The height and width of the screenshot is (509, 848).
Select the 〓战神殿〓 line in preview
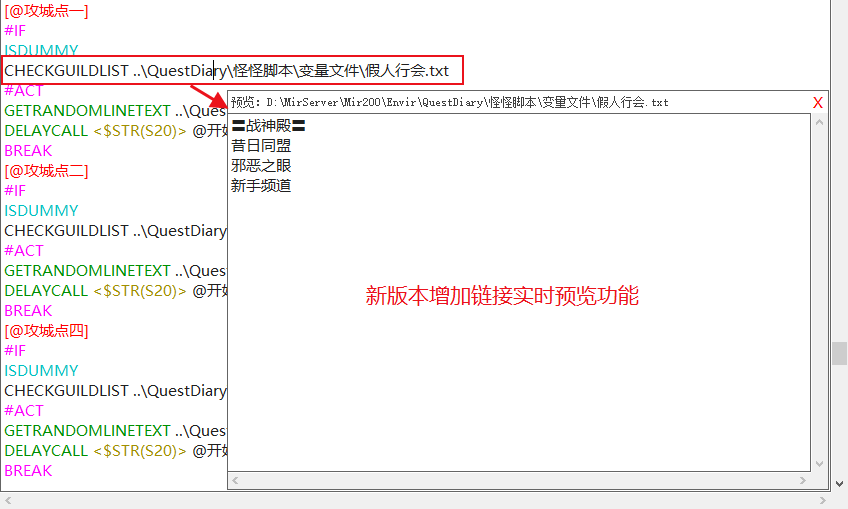coord(268,126)
